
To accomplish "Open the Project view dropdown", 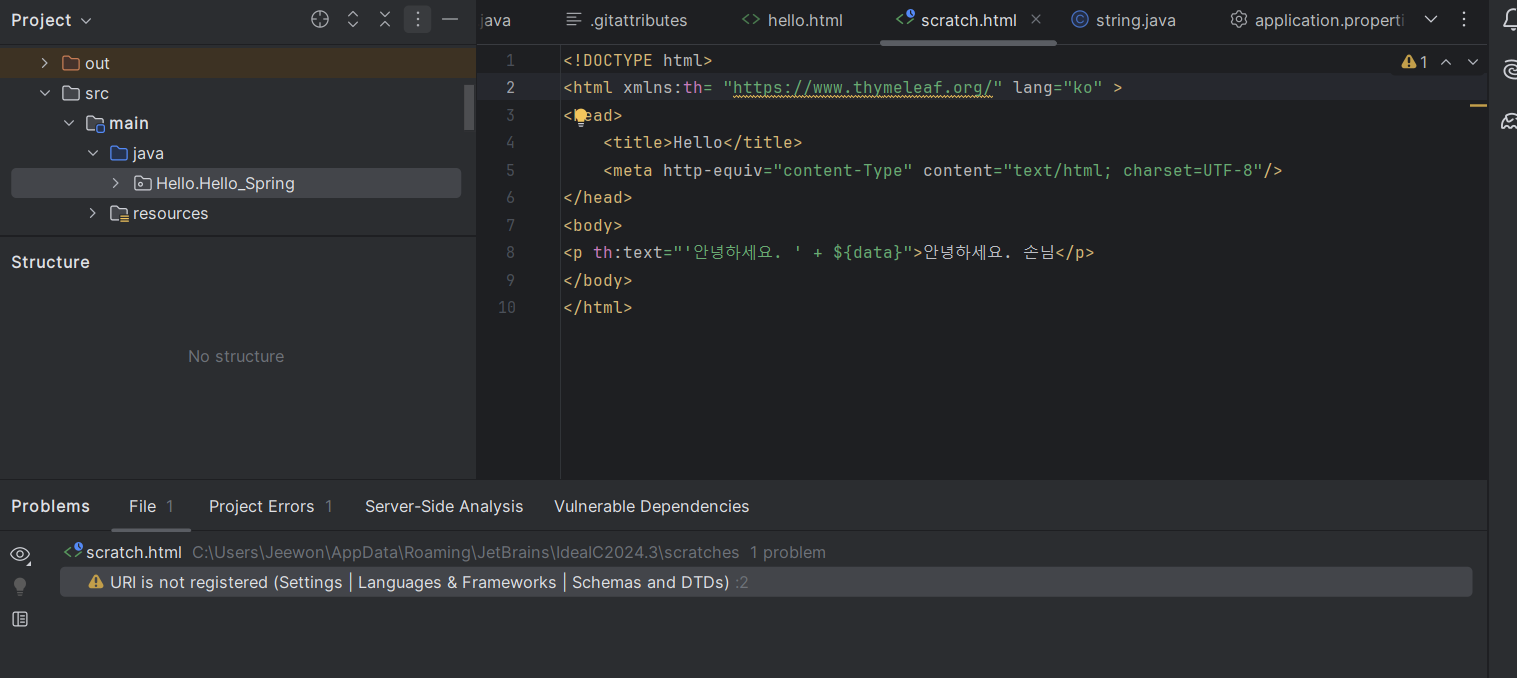I will (51, 20).
